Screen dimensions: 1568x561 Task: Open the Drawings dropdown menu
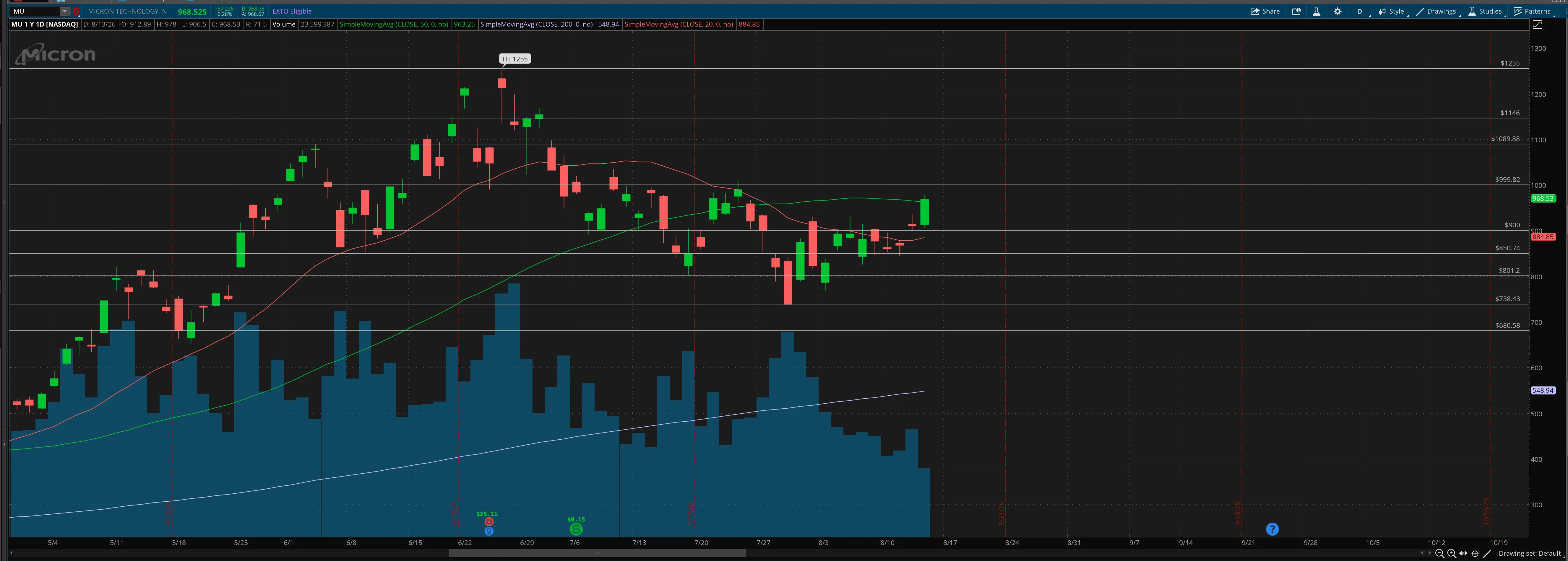[1436, 11]
